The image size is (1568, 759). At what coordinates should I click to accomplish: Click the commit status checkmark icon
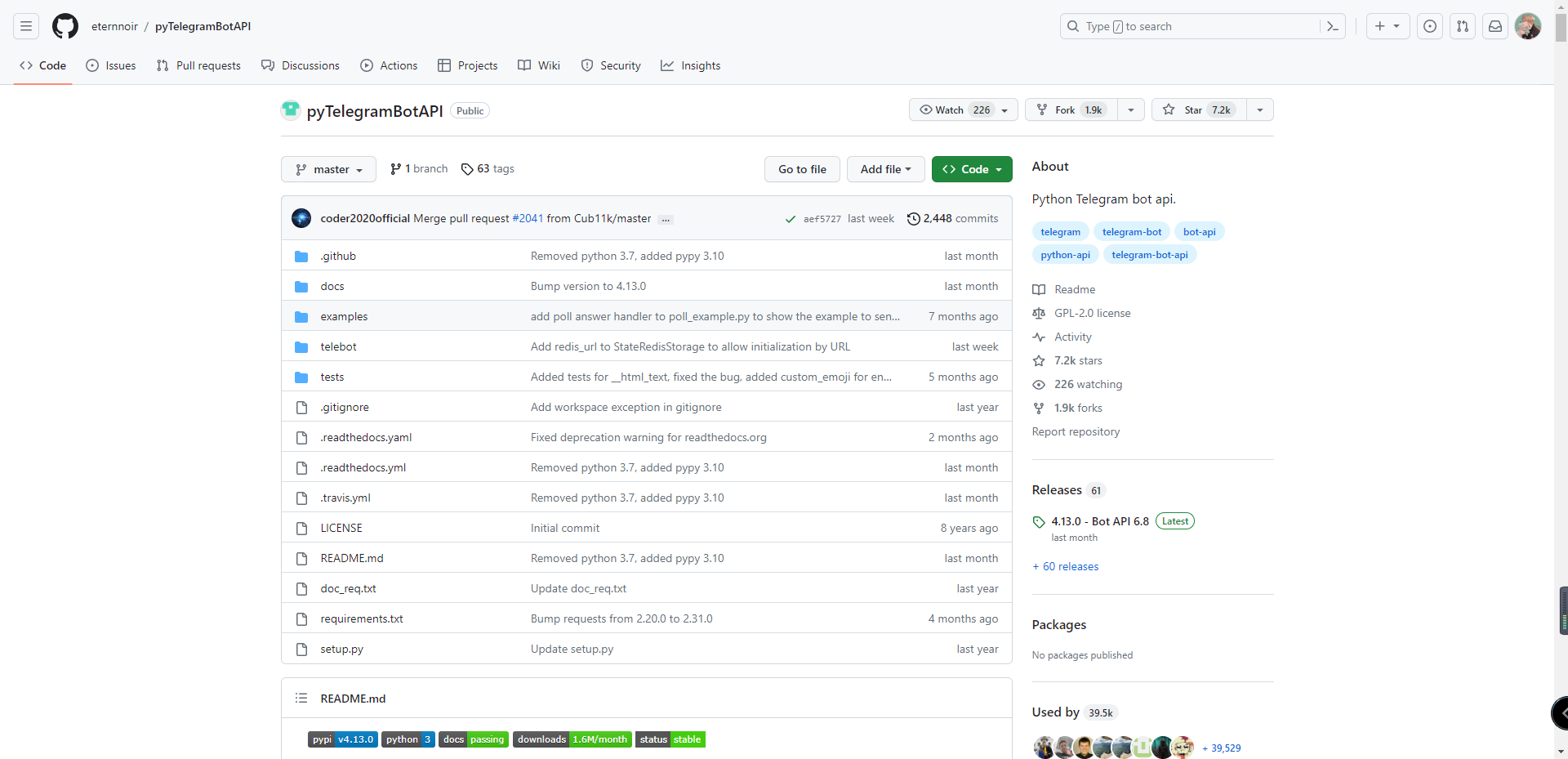click(791, 219)
